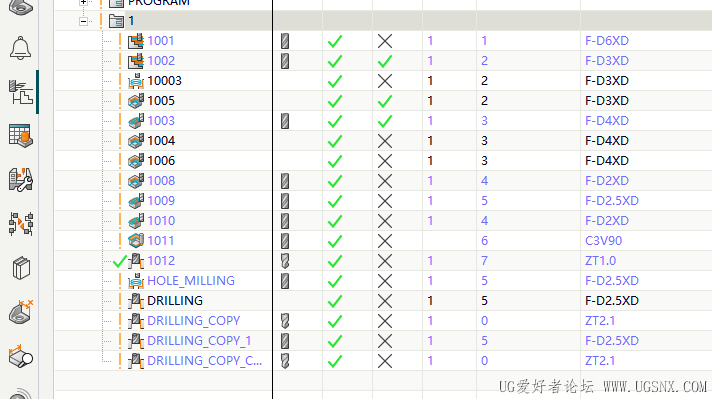Image resolution: width=712 pixels, height=399 pixels.
Task: Select operation 1002 in the tree
Action: 161,61
